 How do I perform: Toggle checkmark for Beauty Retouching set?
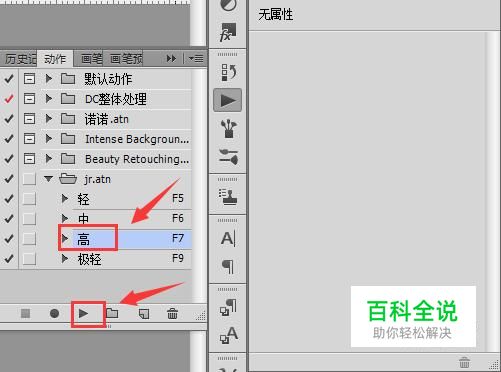click(9, 159)
